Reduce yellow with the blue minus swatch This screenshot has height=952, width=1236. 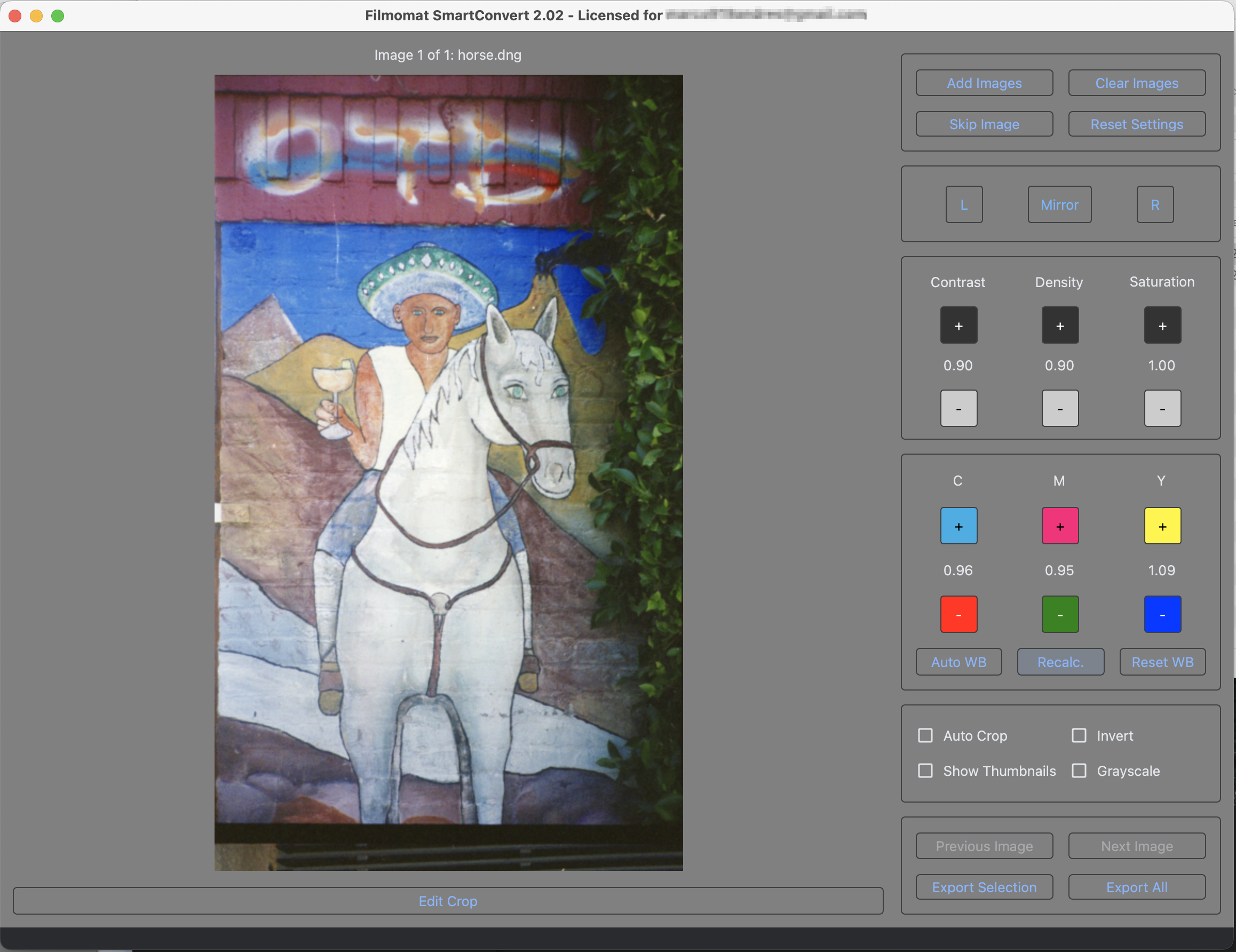click(1162, 614)
